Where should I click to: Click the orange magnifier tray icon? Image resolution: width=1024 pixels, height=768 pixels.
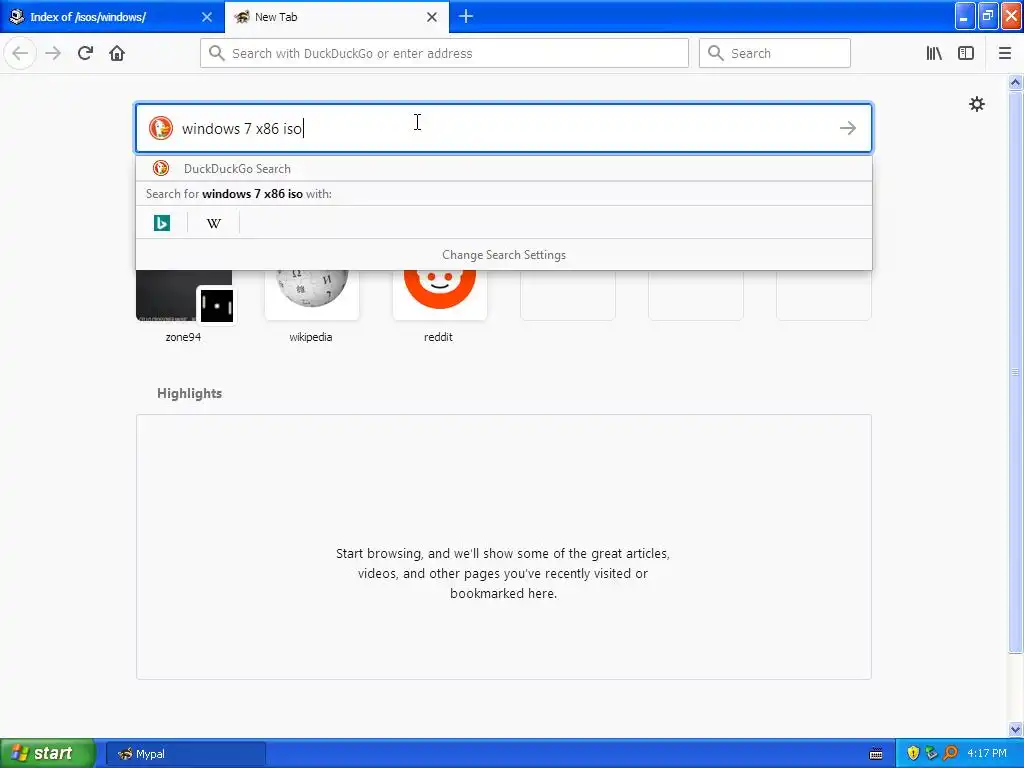(x=950, y=754)
